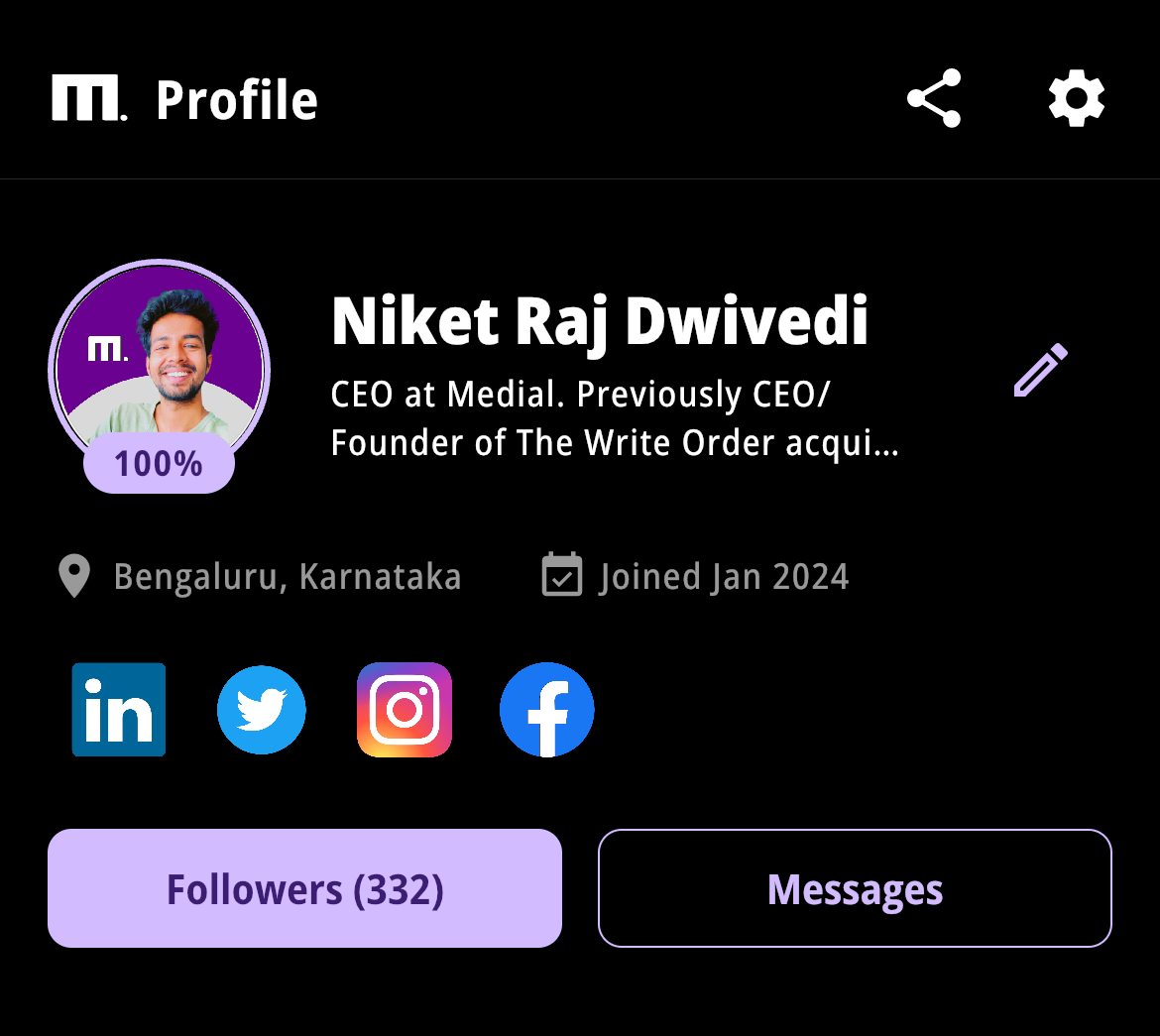The height and width of the screenshot is (1036, 1160).
Task: Select the name Niket Raj Dwivedi
Action: pyautogui.click(x=599, y=321)
